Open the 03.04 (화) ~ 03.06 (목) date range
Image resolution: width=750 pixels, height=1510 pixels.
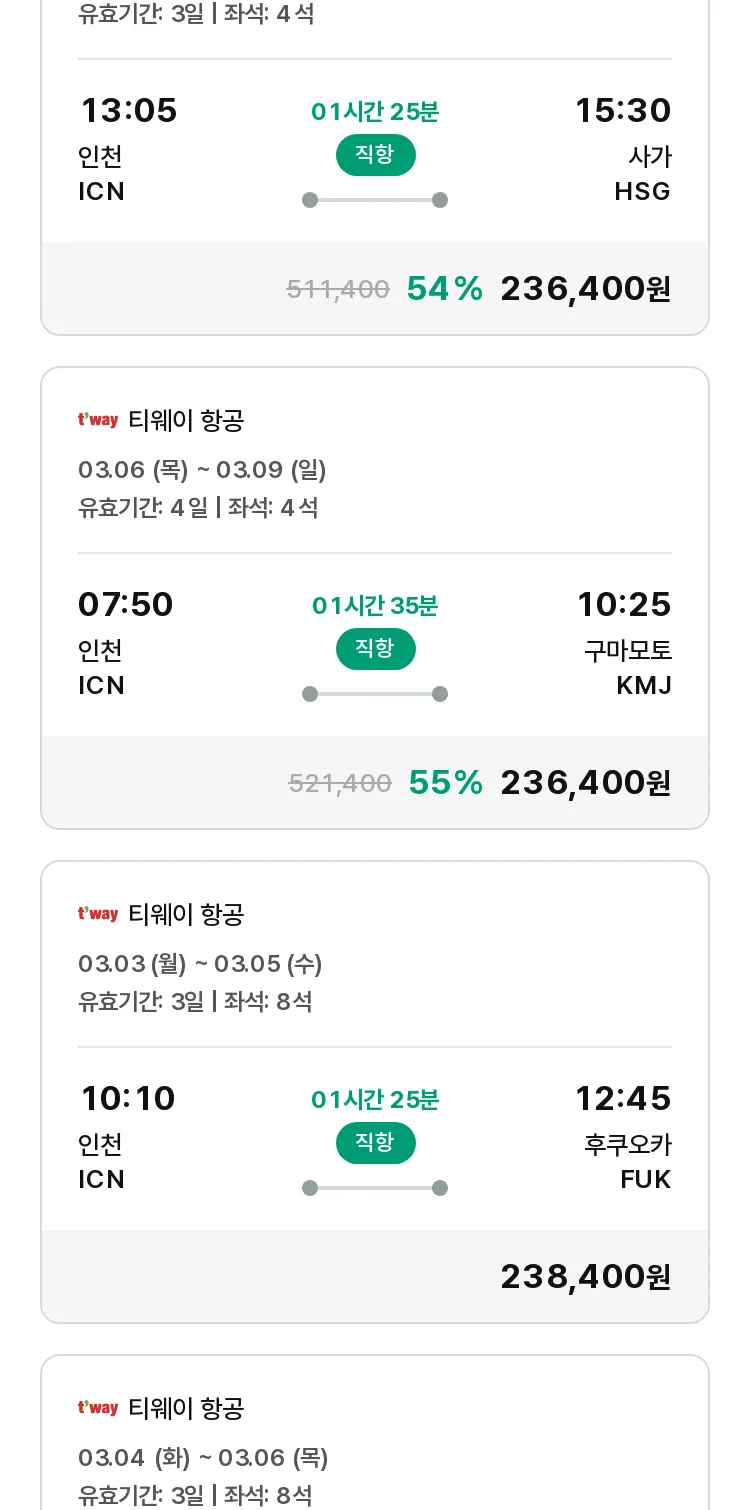coord(203,1458)
